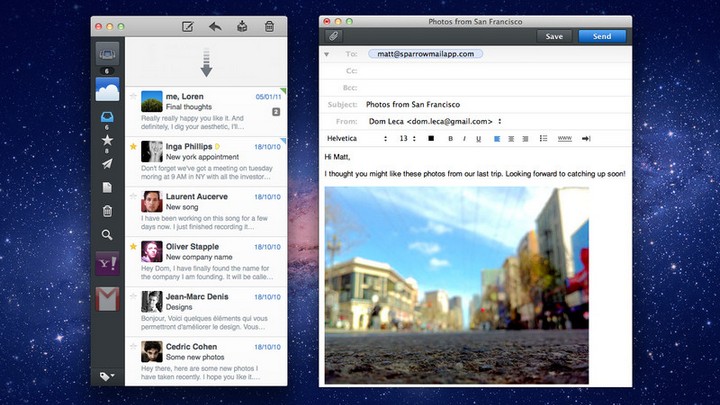This screenshot has height=405, width=720.
Task: Switch to the Yahoo account
Action: [x=107, y=264]
